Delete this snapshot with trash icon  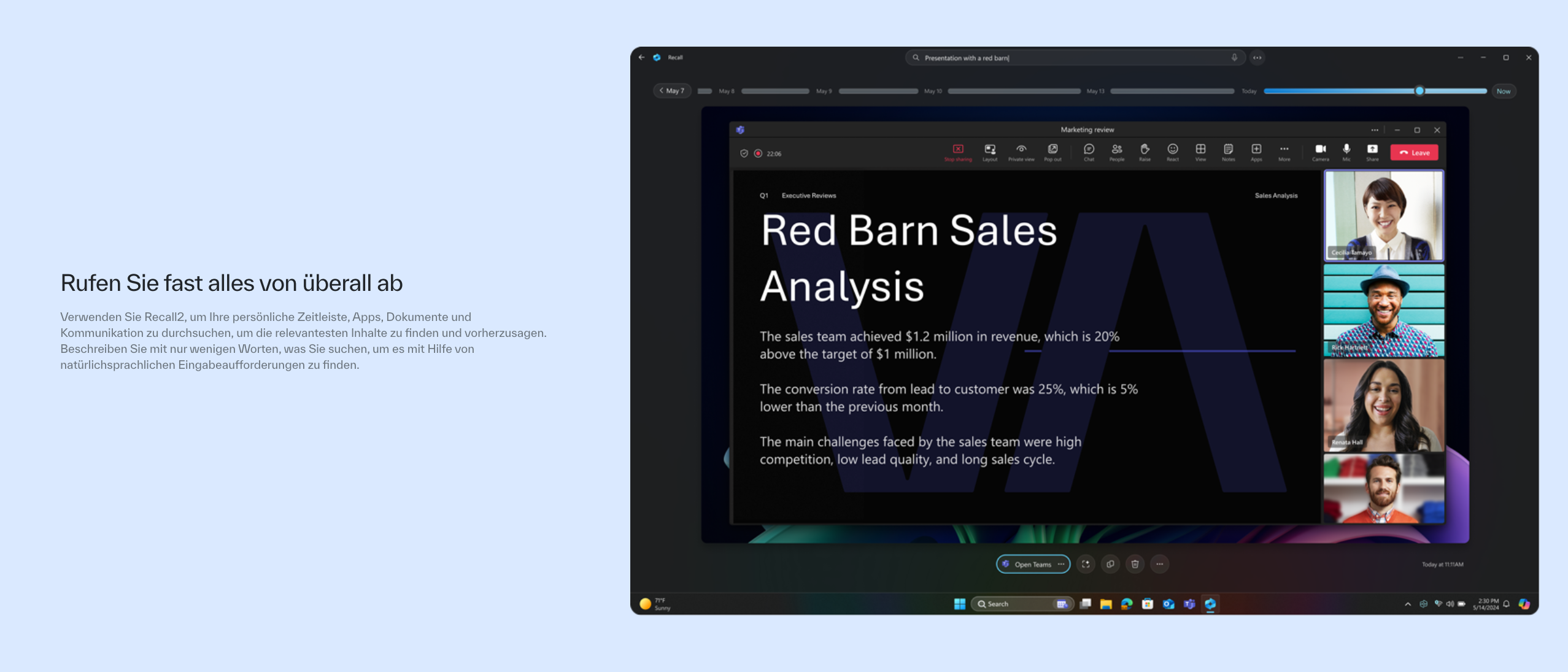pyautogui.click(x=1135, y=564)
